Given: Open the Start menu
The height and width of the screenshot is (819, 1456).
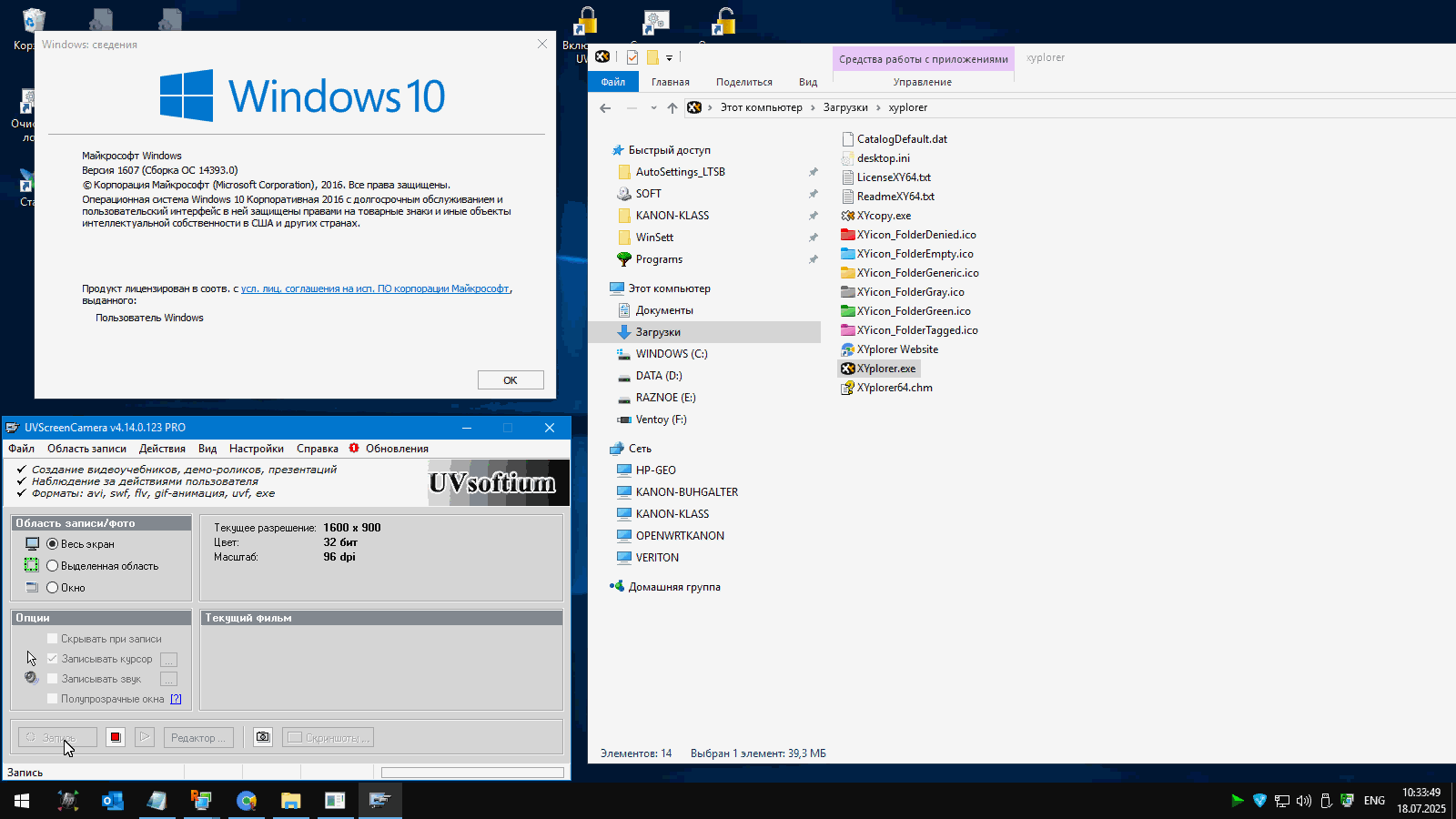Looking at the screenshot, I should pos(22,801).
